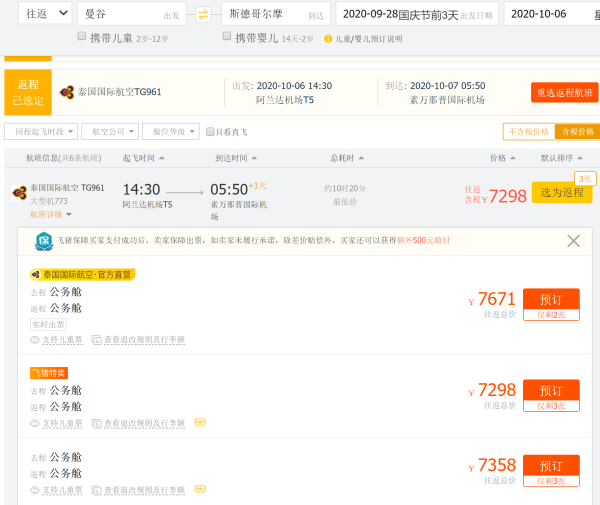Screen dimensions: 600x505
Task: Click 3张 remaining tickets badge
Action: click(x=585, y=179)
